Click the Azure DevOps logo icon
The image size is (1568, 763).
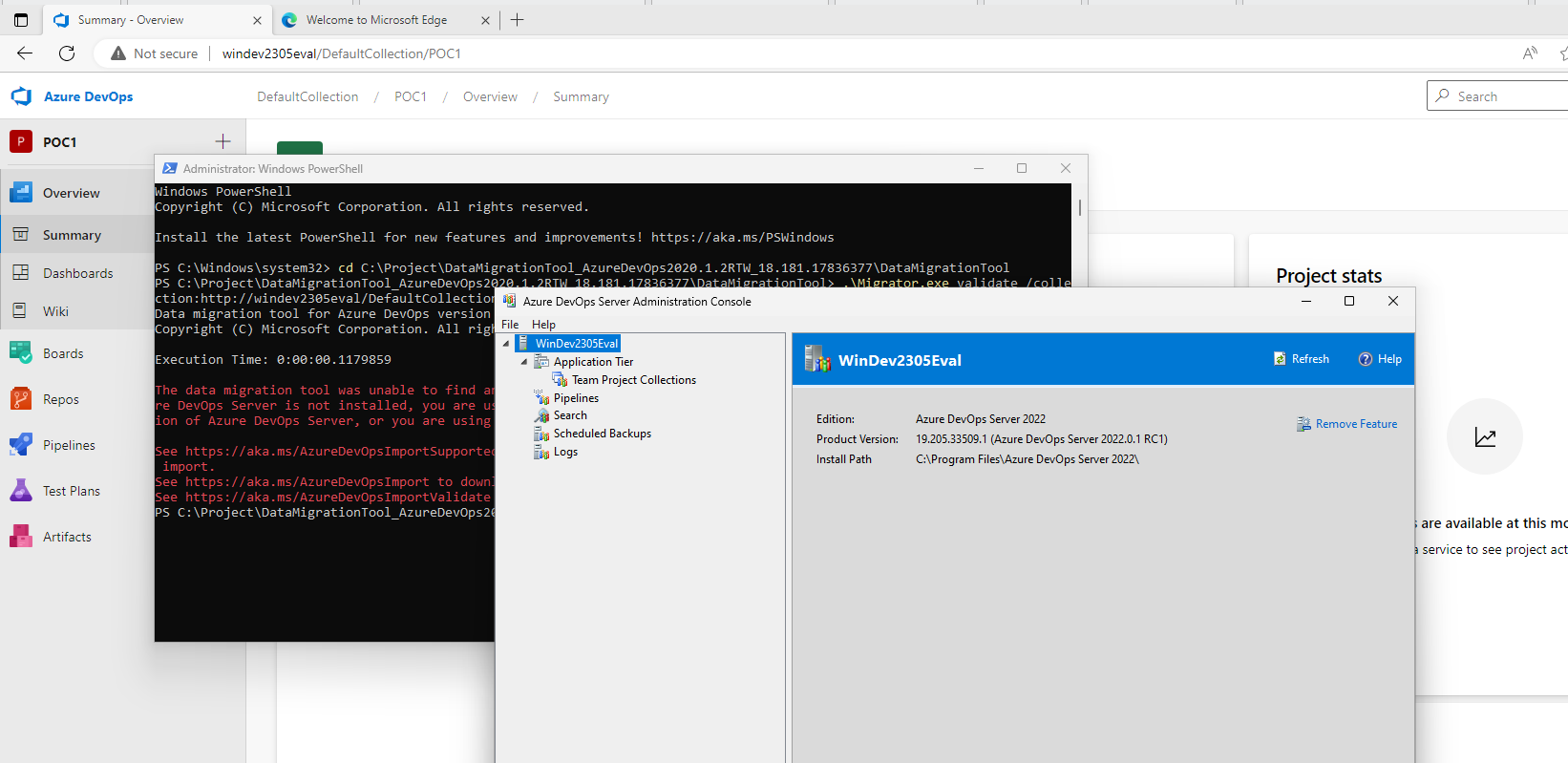[21, 96]
